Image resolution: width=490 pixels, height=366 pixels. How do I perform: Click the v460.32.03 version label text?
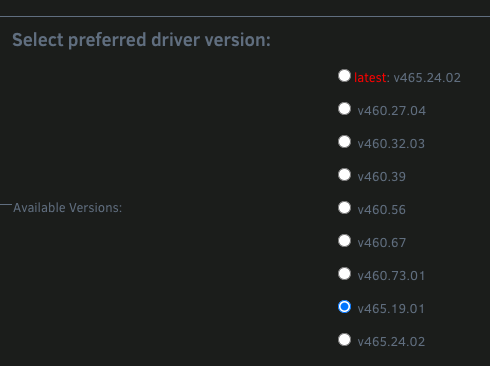(x=391, y=144)
